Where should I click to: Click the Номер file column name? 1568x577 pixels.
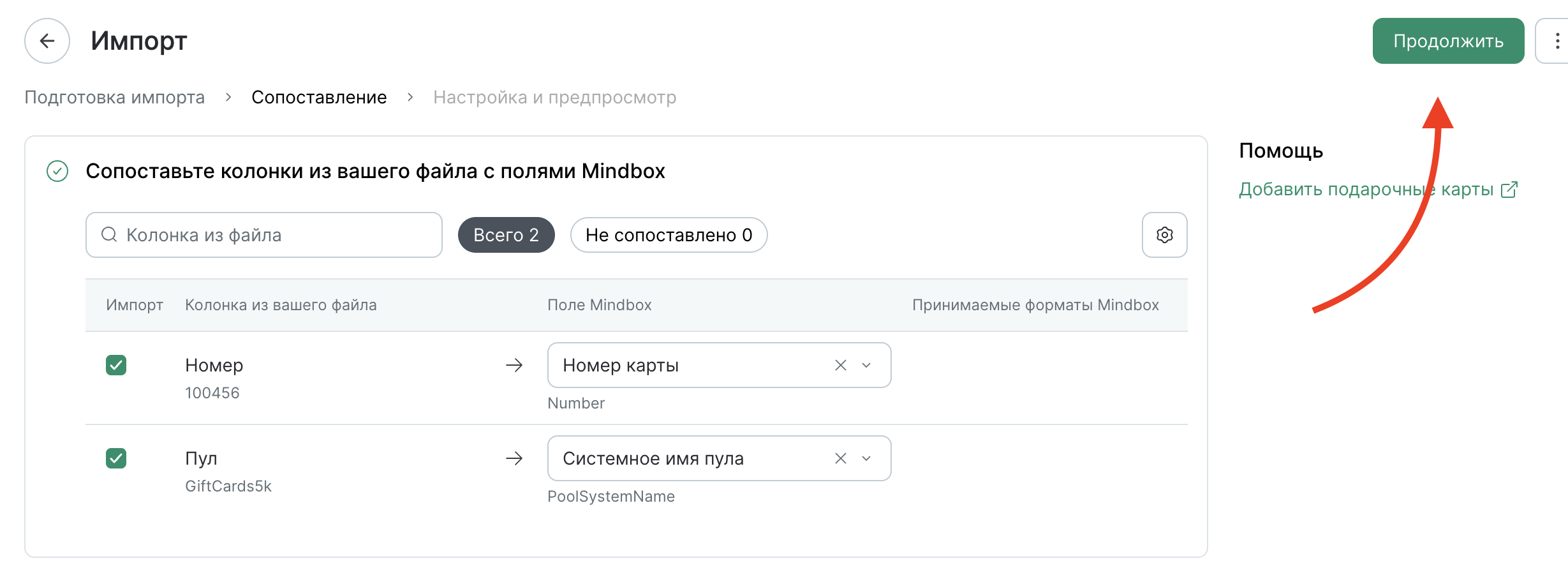[214, 365]
